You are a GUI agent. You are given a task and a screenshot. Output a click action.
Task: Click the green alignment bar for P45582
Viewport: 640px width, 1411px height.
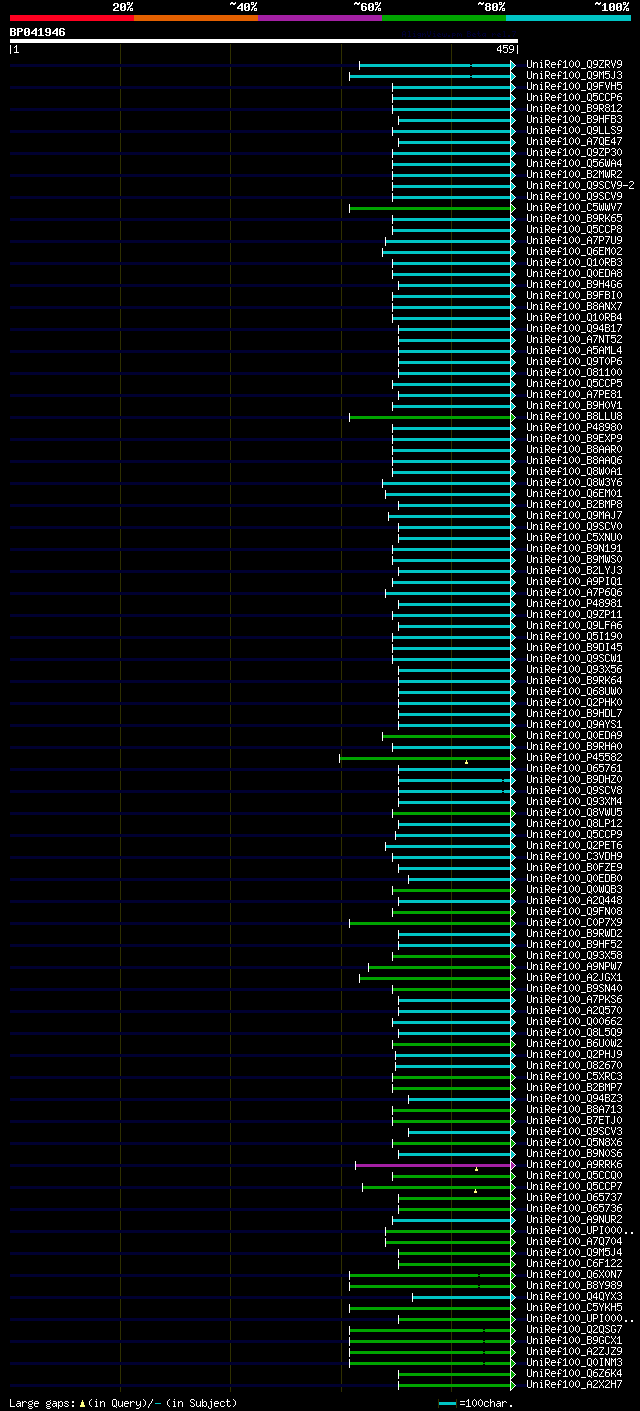tap(427, 757)
